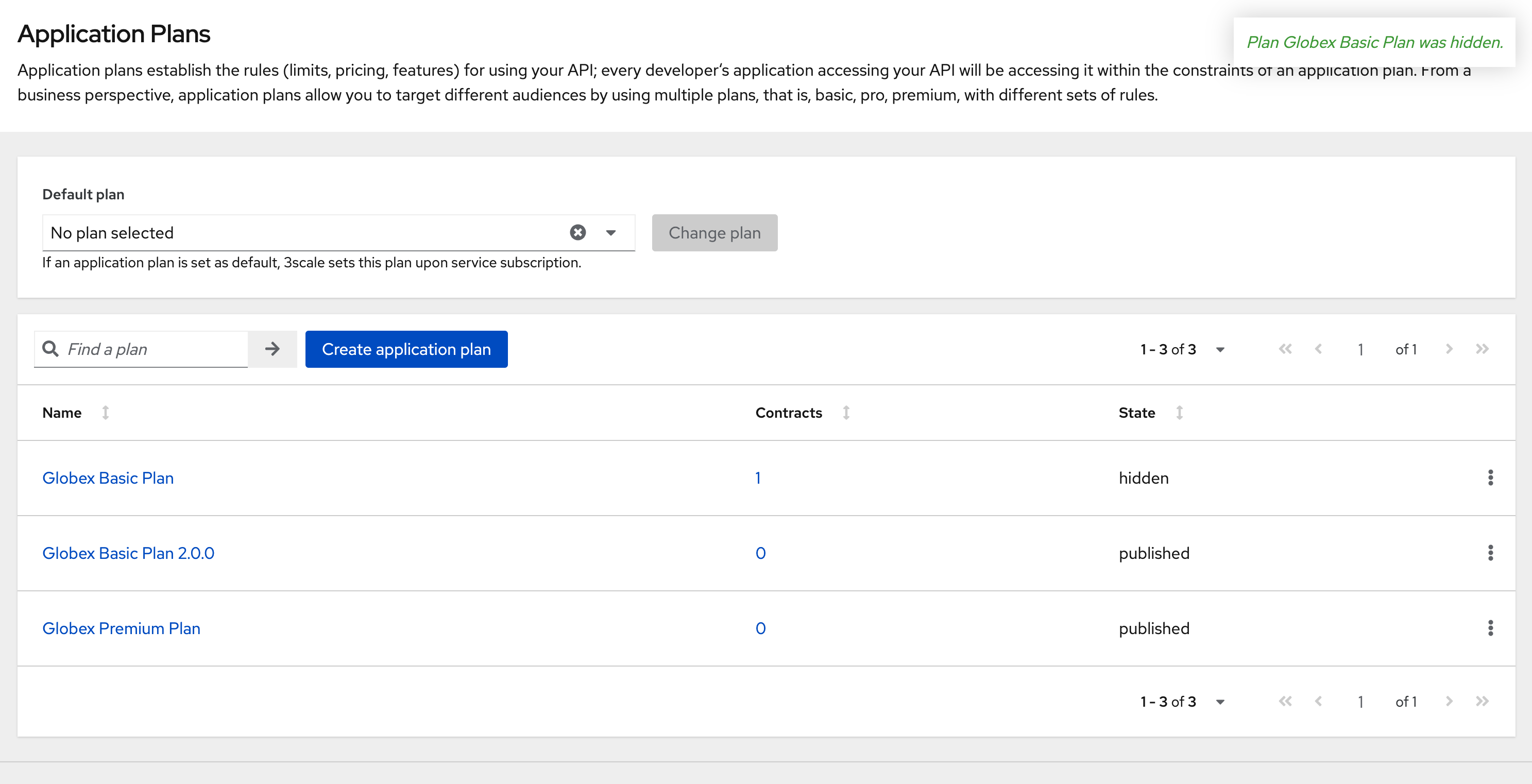Sort table by Contracts column
This screenshot has height=784, width=1532.
(802, 412)
